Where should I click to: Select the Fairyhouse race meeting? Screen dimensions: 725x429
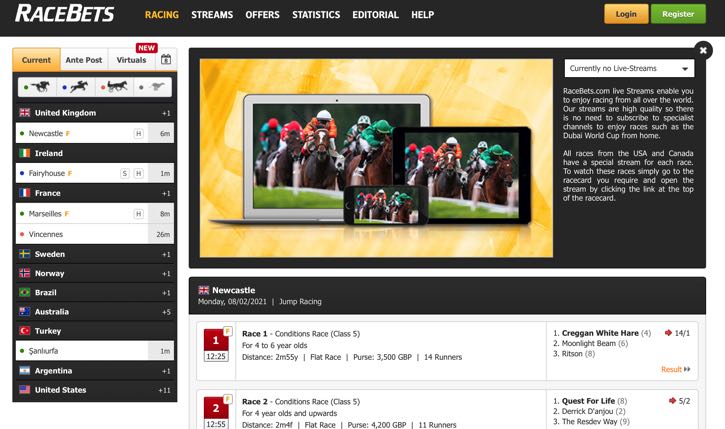pos(95,173)
